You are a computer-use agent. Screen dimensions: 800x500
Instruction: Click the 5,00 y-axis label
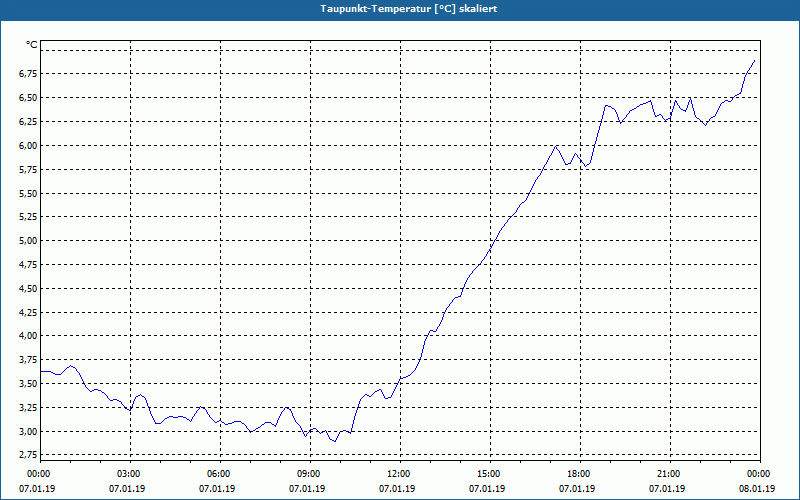(x=28, y=241)
